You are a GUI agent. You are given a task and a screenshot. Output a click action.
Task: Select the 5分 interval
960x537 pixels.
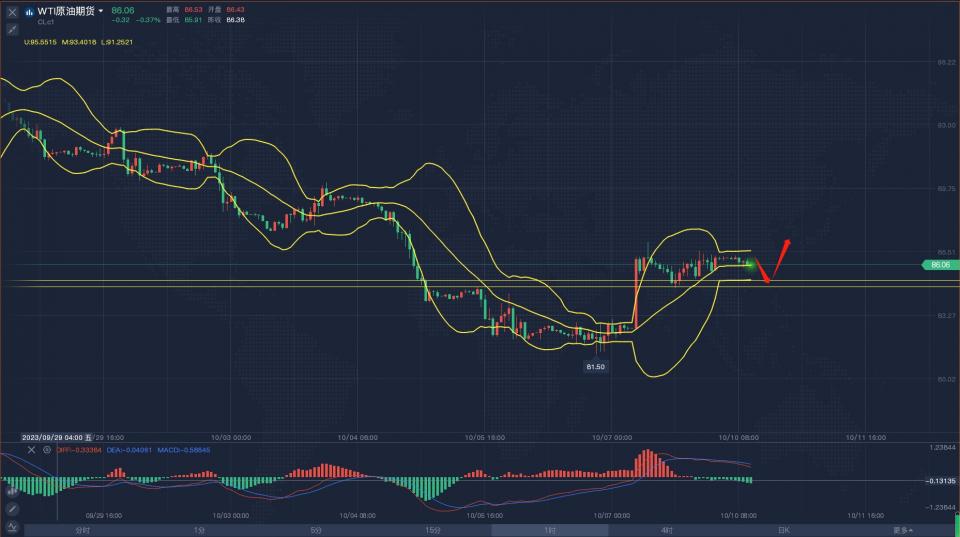pos(316,530)
